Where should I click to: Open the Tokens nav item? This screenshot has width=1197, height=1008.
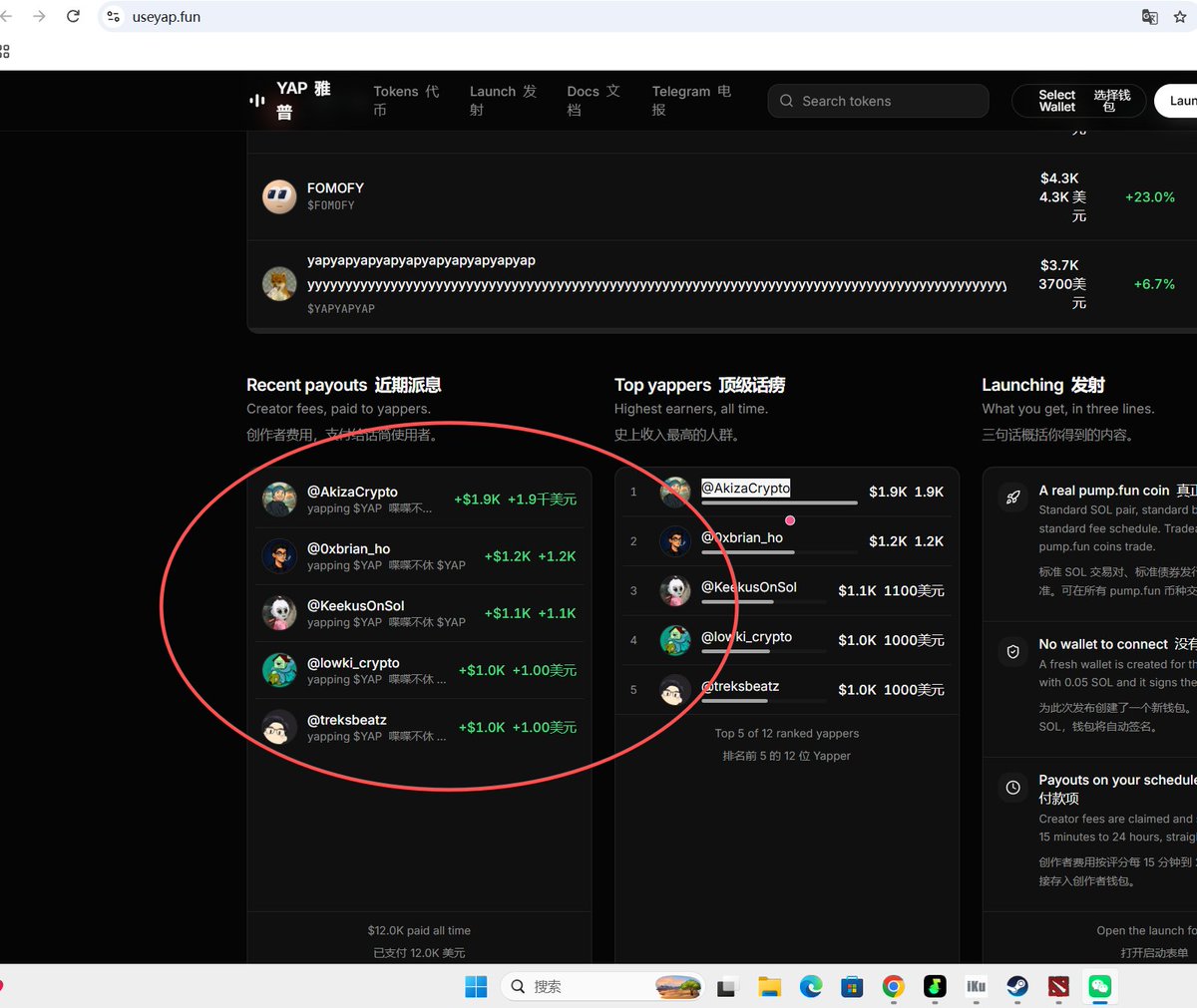tap(406, 100)
